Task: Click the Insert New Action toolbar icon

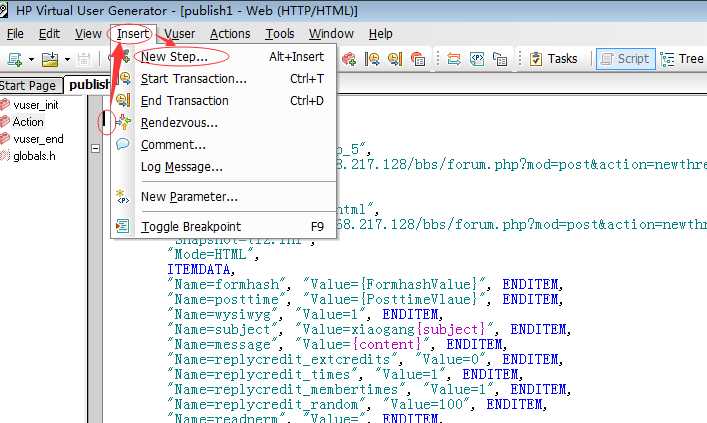Action: (x=349, y=59)
